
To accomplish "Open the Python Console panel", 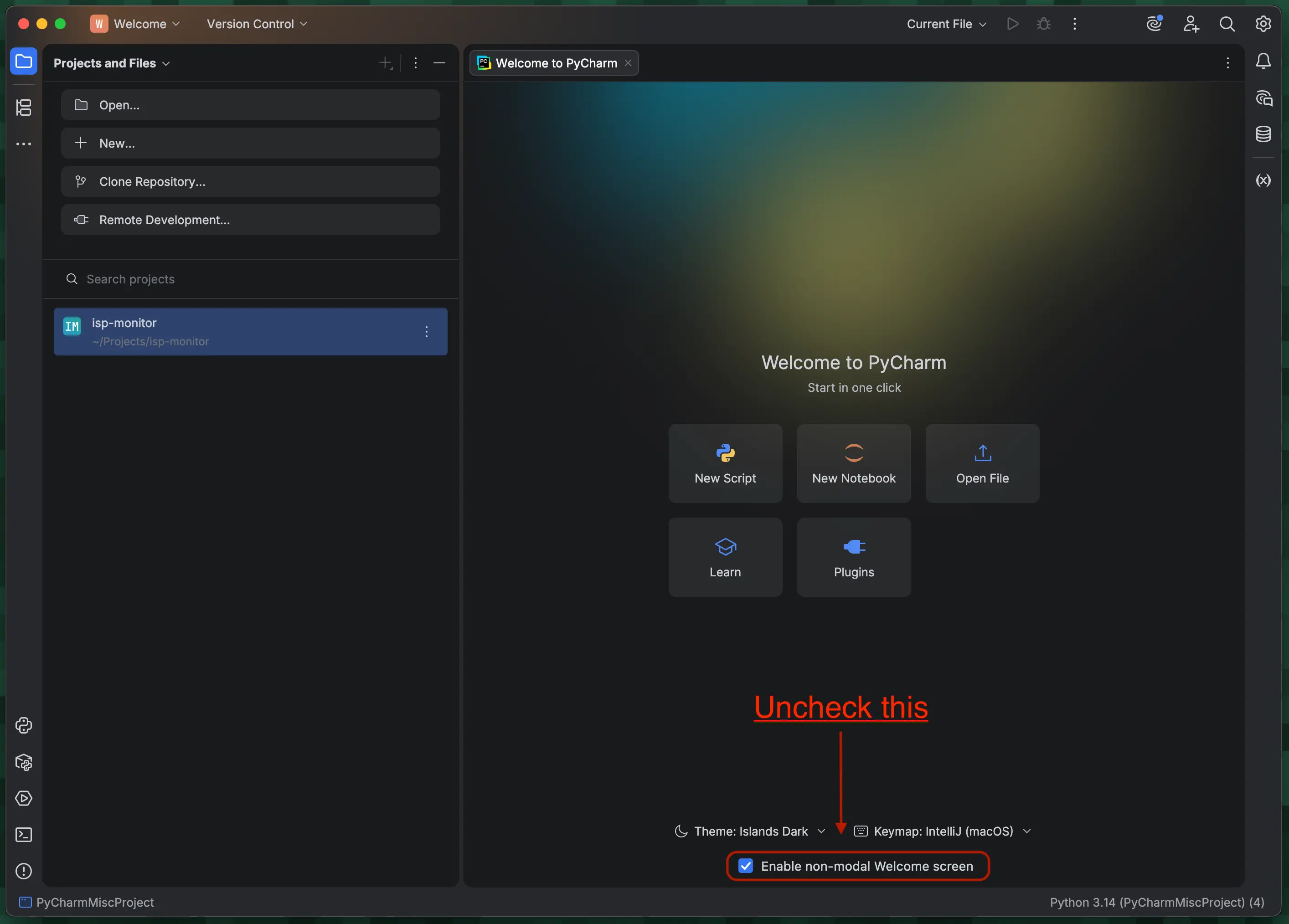I will point(24,726).
